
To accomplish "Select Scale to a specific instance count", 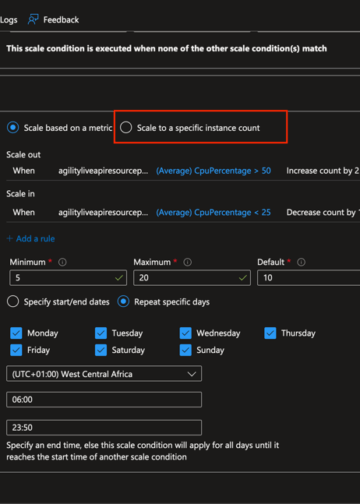I will tap(126, 127).
